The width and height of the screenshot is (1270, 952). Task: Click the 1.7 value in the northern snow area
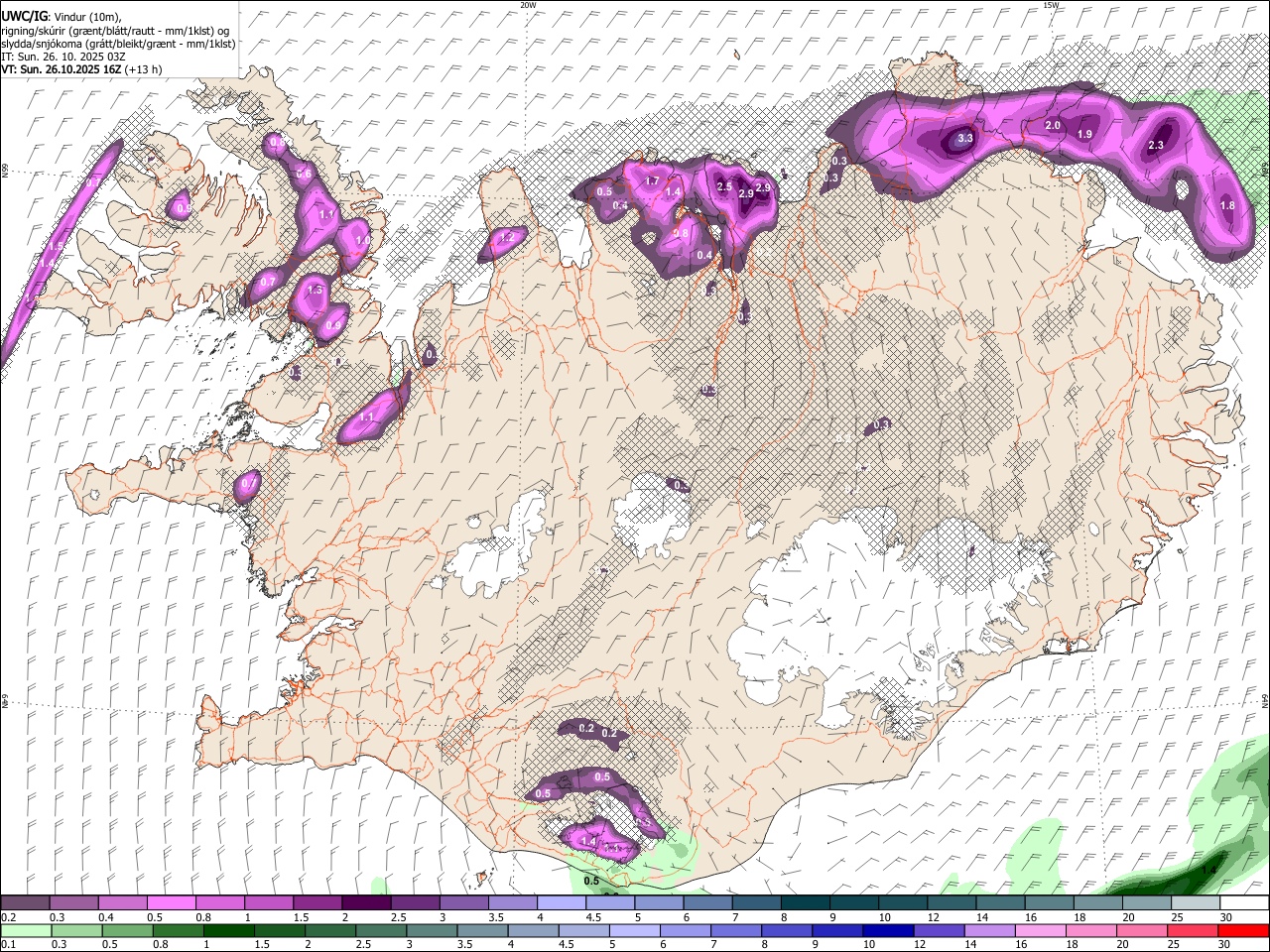pos(652,181)
